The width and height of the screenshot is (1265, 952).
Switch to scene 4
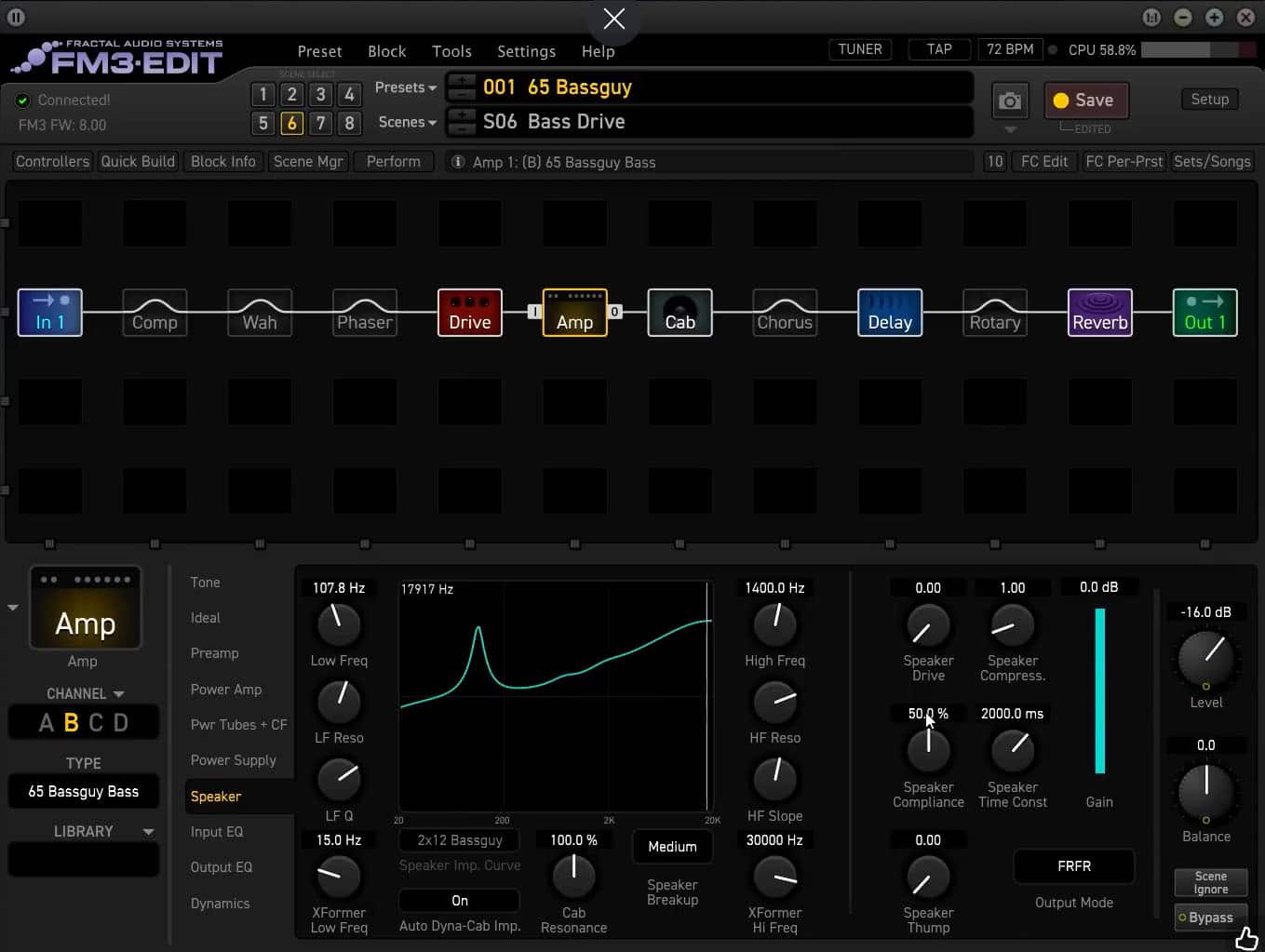(350, 94)
